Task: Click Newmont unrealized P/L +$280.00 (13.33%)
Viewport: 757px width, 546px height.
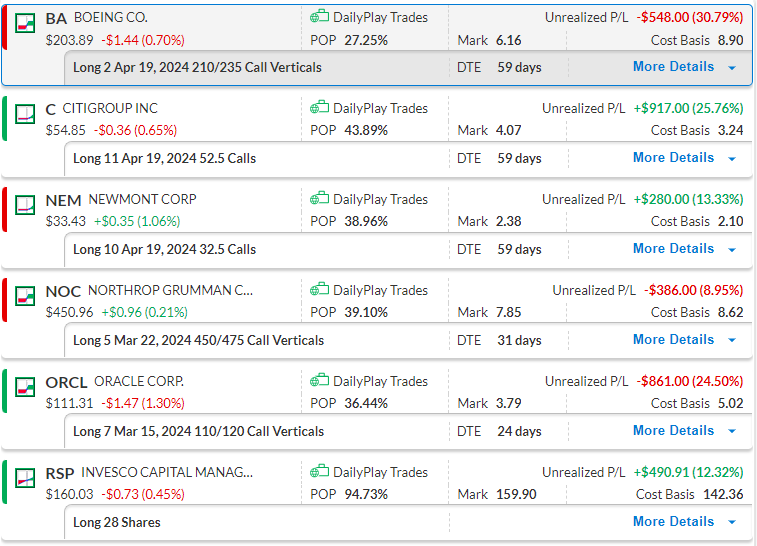Action: tap(688, 199)
